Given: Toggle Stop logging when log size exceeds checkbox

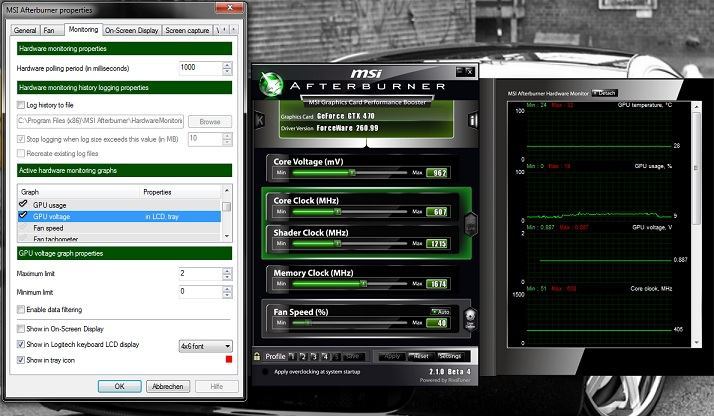Looking at the screenshot, I should (x=20, y=139).
